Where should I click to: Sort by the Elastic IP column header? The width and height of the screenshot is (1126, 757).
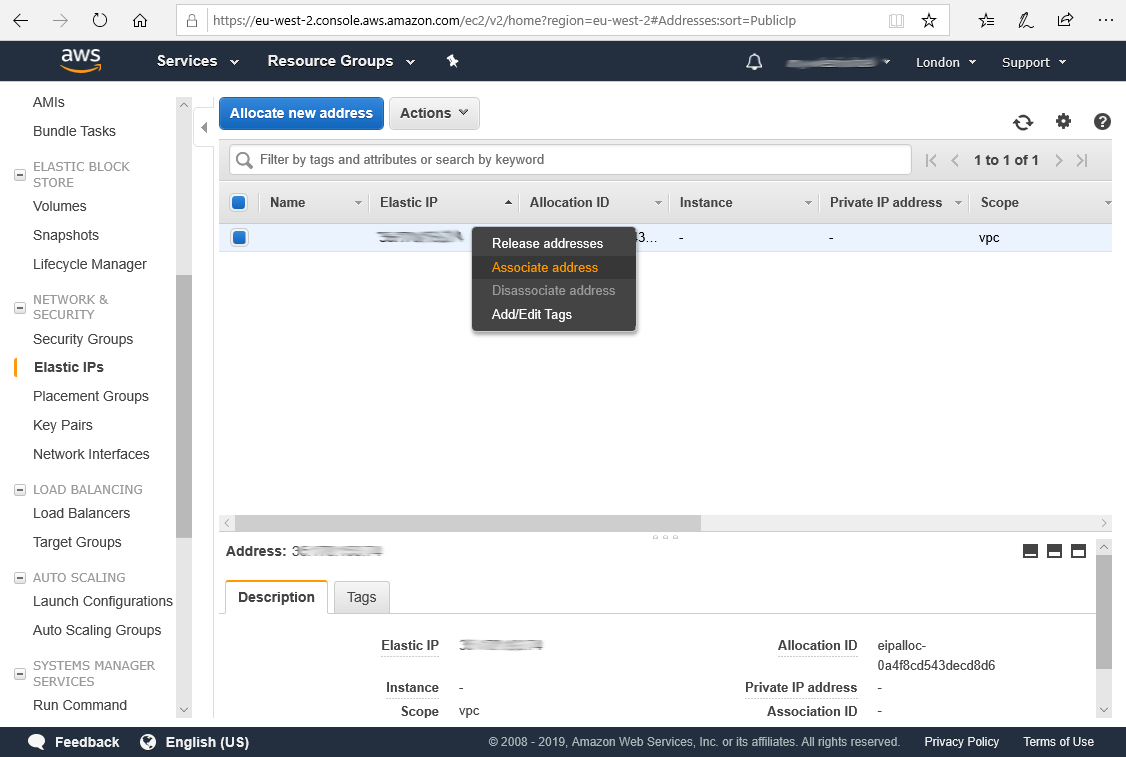pos(445,203)
